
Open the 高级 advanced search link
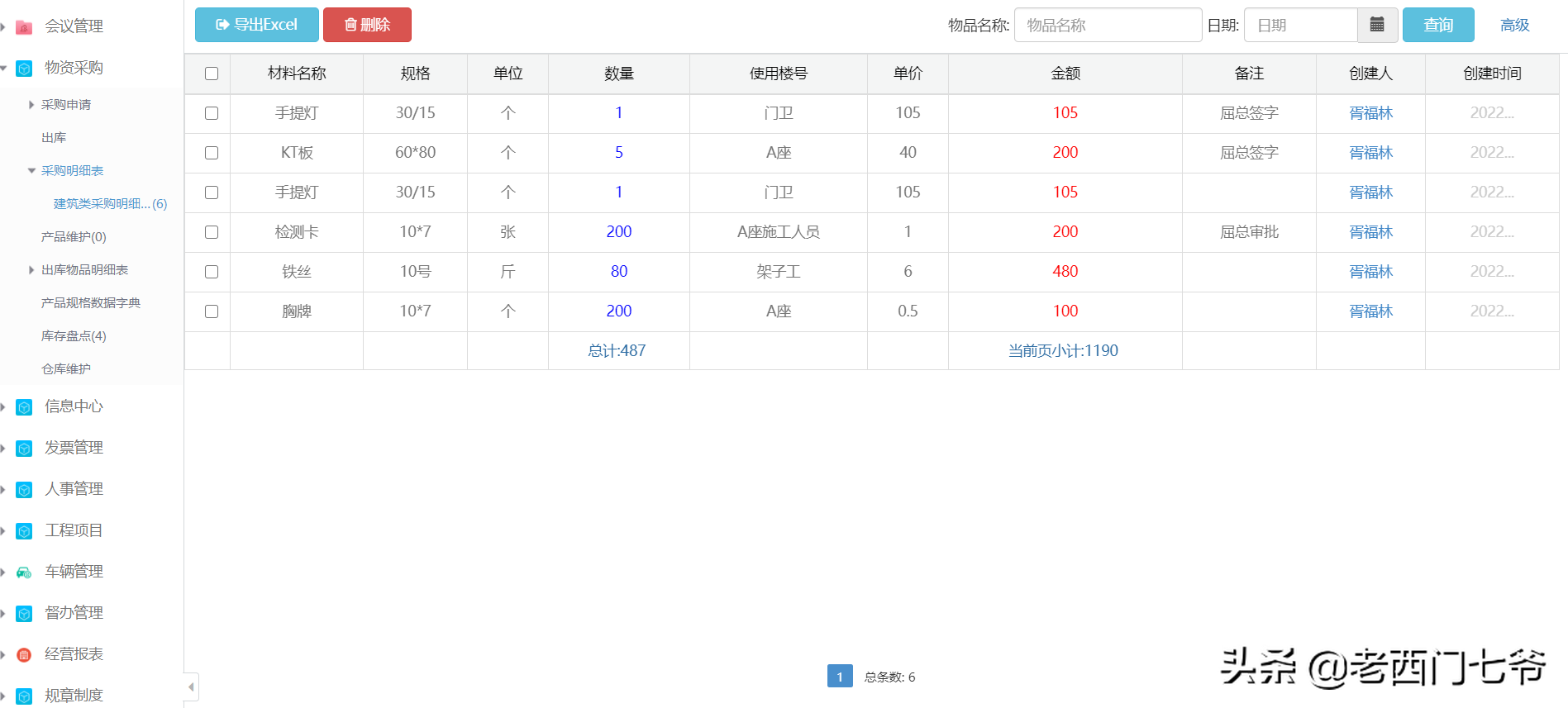point(1515,26)
